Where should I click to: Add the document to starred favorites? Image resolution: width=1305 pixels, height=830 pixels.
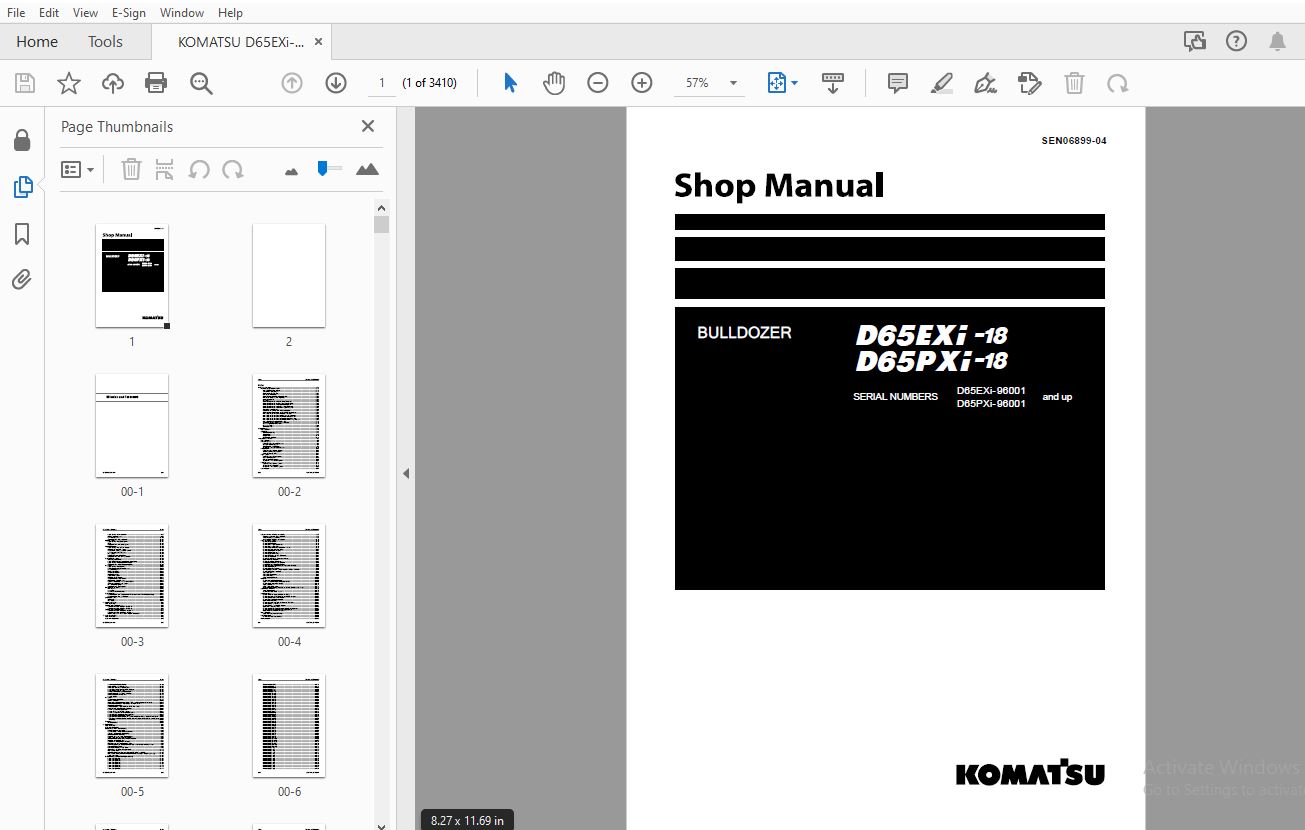pyautogui.click(x=68, y=83)
